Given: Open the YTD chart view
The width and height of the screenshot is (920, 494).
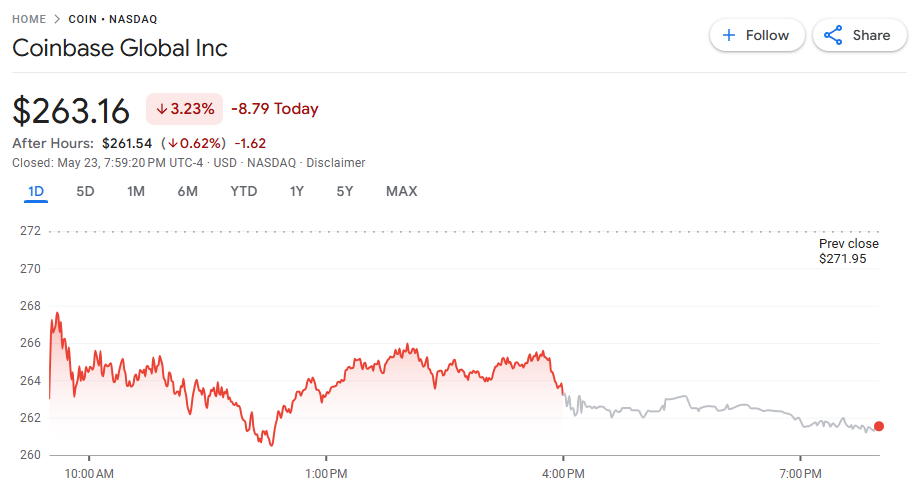Looking at the screenshot, I should 244,191.
